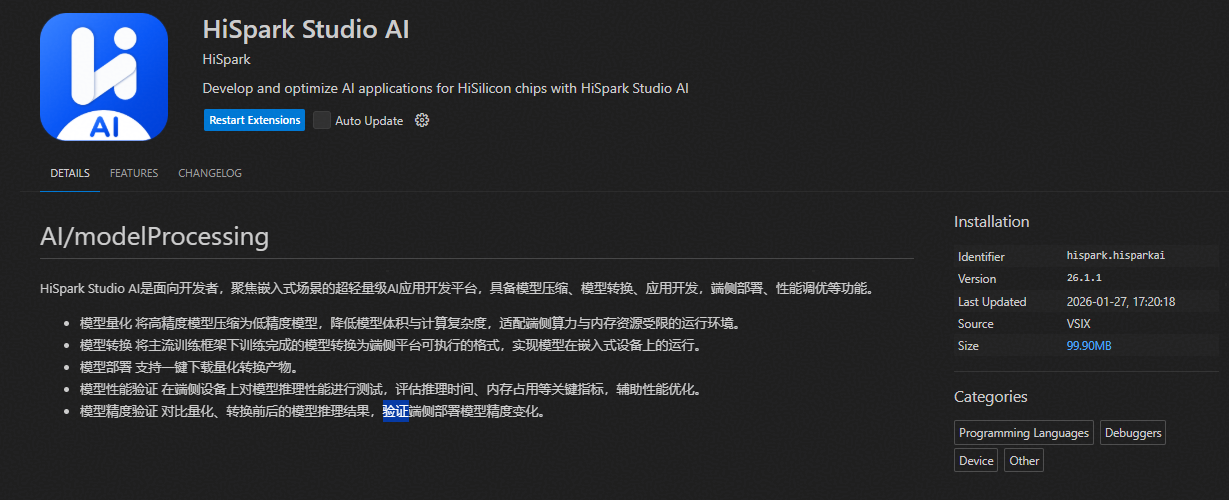View the CHANGELOG tab
The height and width of the screenshot is (500, 1229).
tap(210, 173)
